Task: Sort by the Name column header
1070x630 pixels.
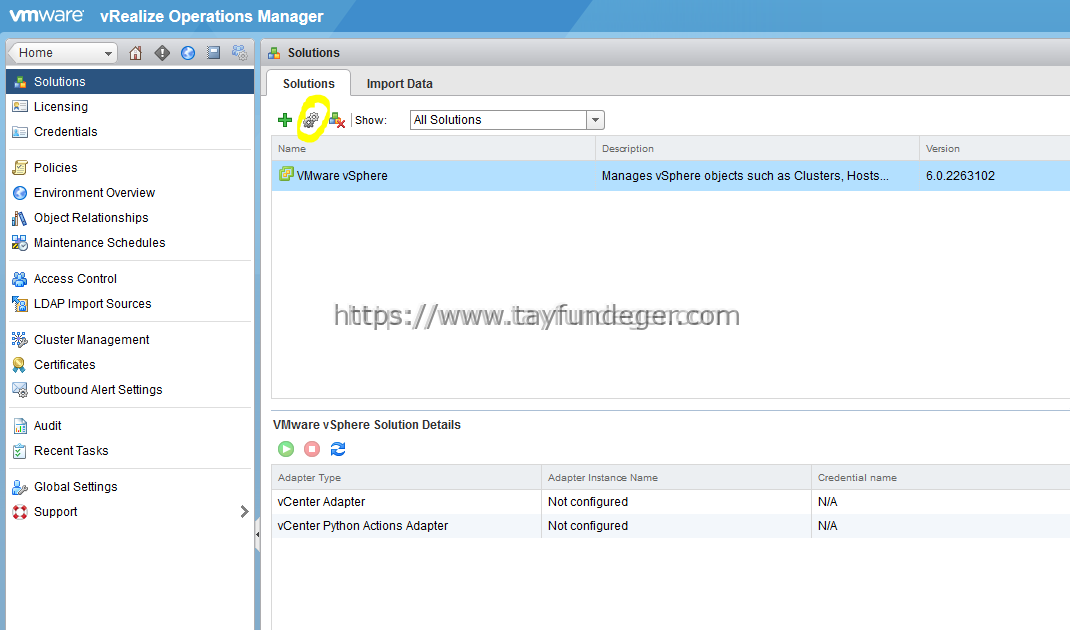Action: pyautogui.click(x=433, y=148)
